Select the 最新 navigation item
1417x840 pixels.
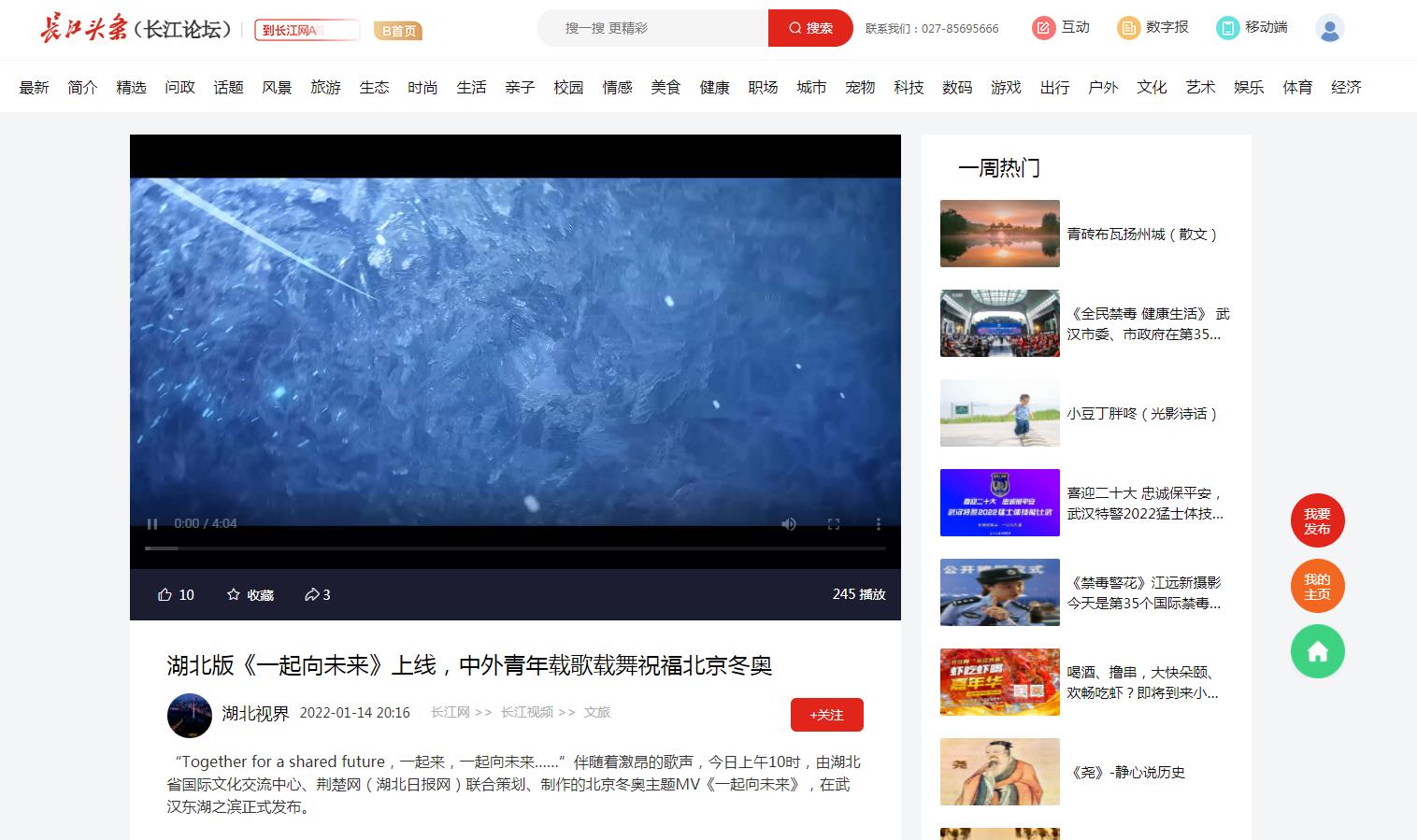(x=34, y=87)
